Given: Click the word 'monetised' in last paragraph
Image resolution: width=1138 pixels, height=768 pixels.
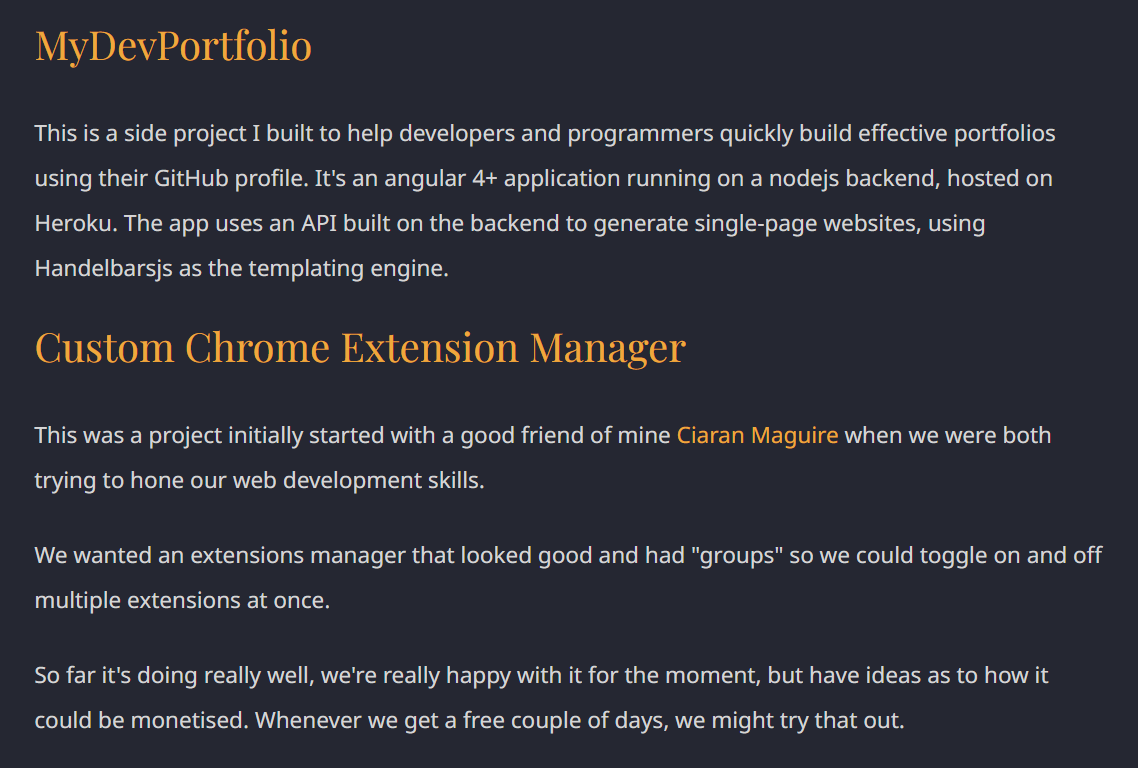Looking at the screenshot, I should [x=188, y=720].
